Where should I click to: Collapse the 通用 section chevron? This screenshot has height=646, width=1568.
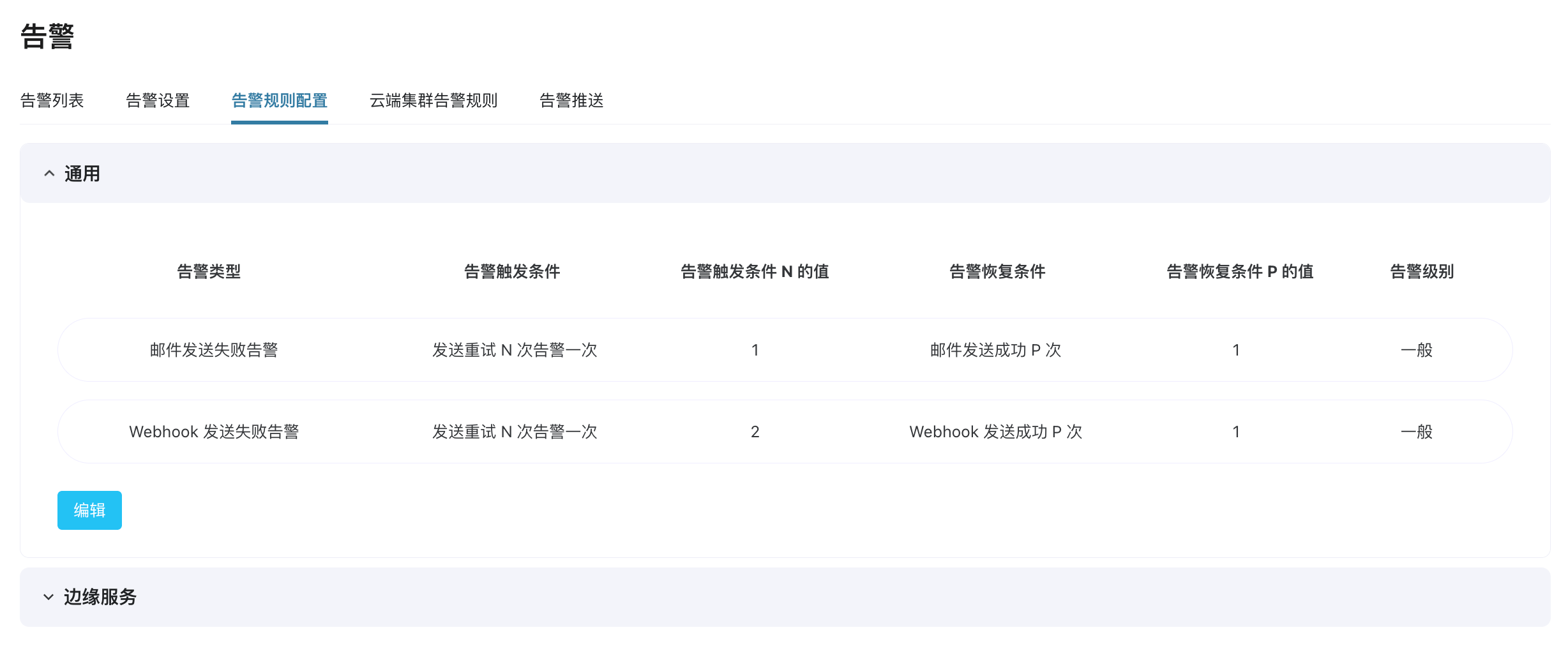(49, 174)
